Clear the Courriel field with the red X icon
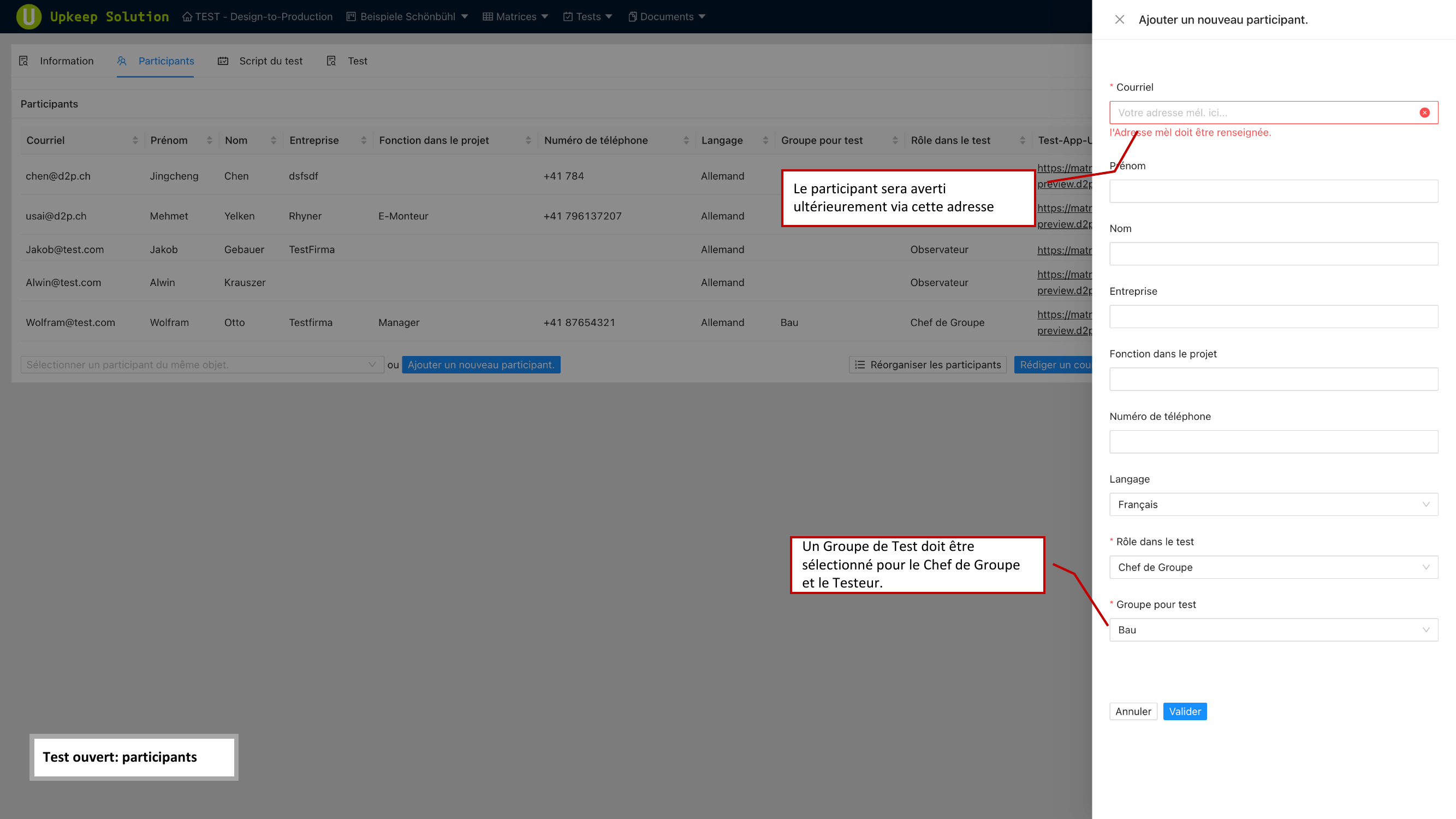This screenshot has height=819, width=1456. [1424, 112]
